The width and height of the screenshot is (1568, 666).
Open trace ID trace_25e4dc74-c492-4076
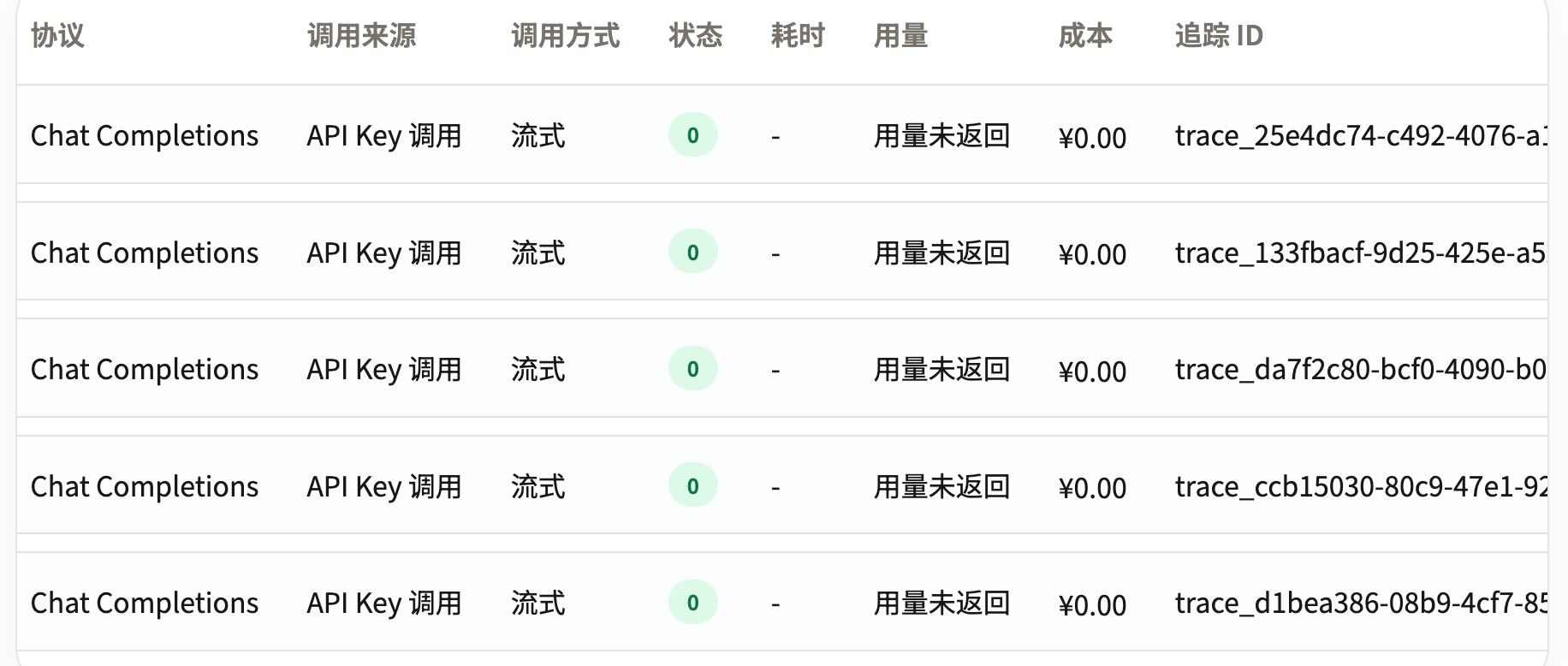tap(1361, 136)
